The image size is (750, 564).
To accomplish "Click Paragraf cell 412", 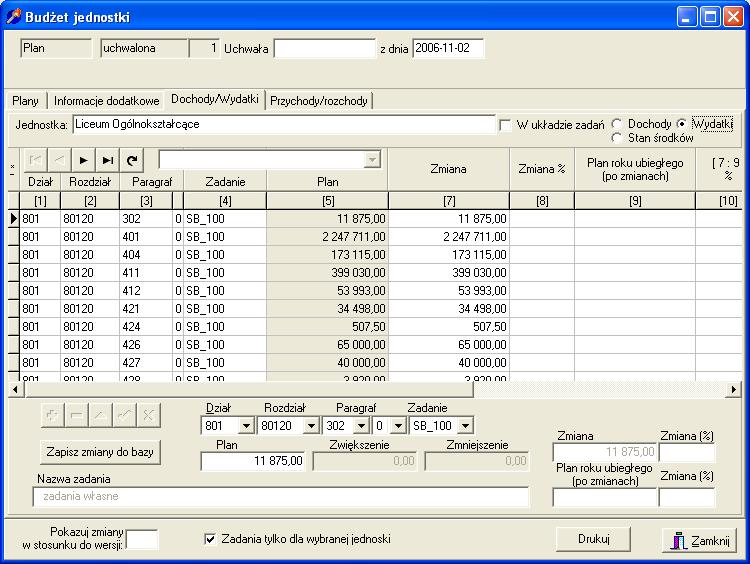I will (x=146, y=291).
